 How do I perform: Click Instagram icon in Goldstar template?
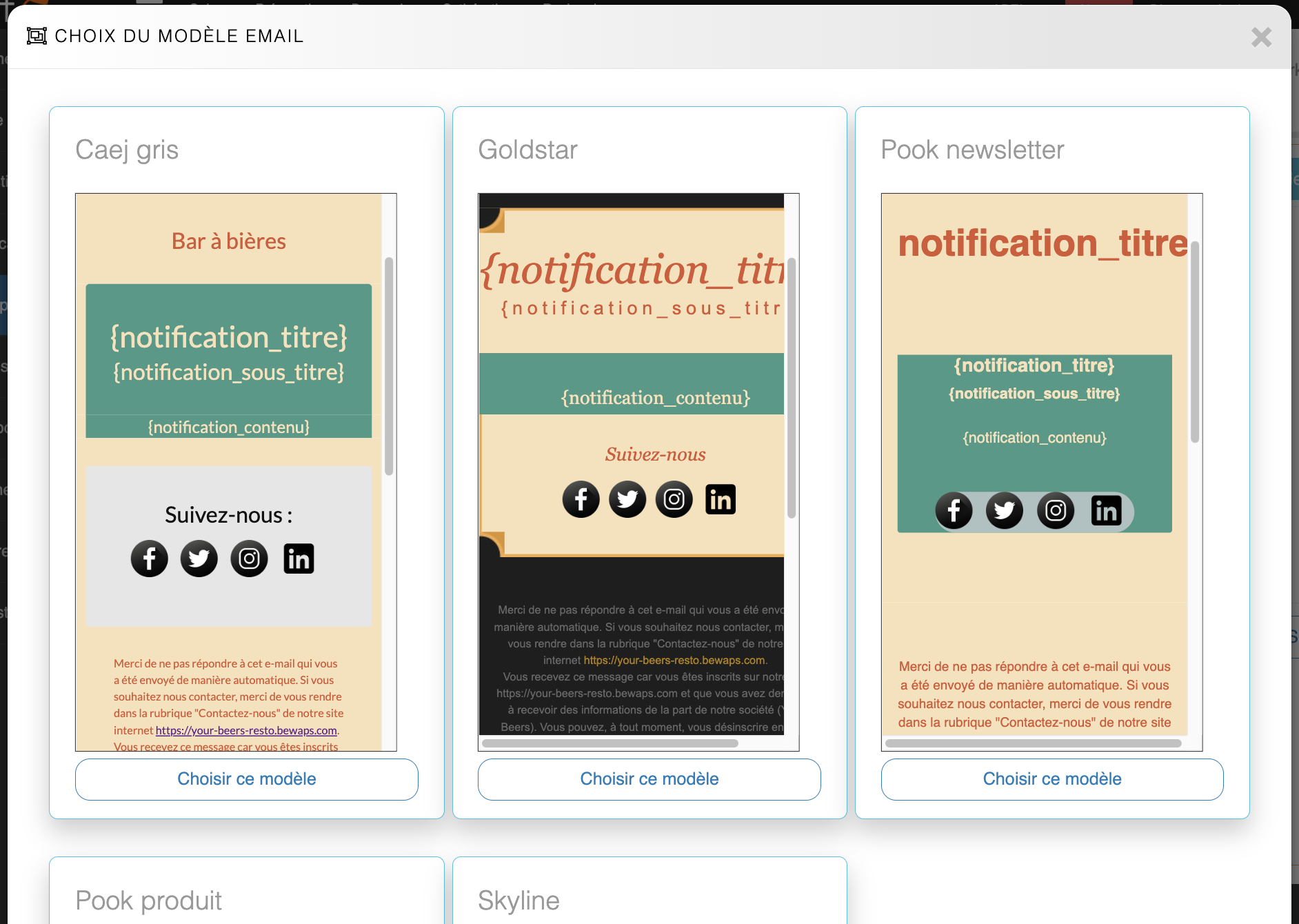(674, 499)
